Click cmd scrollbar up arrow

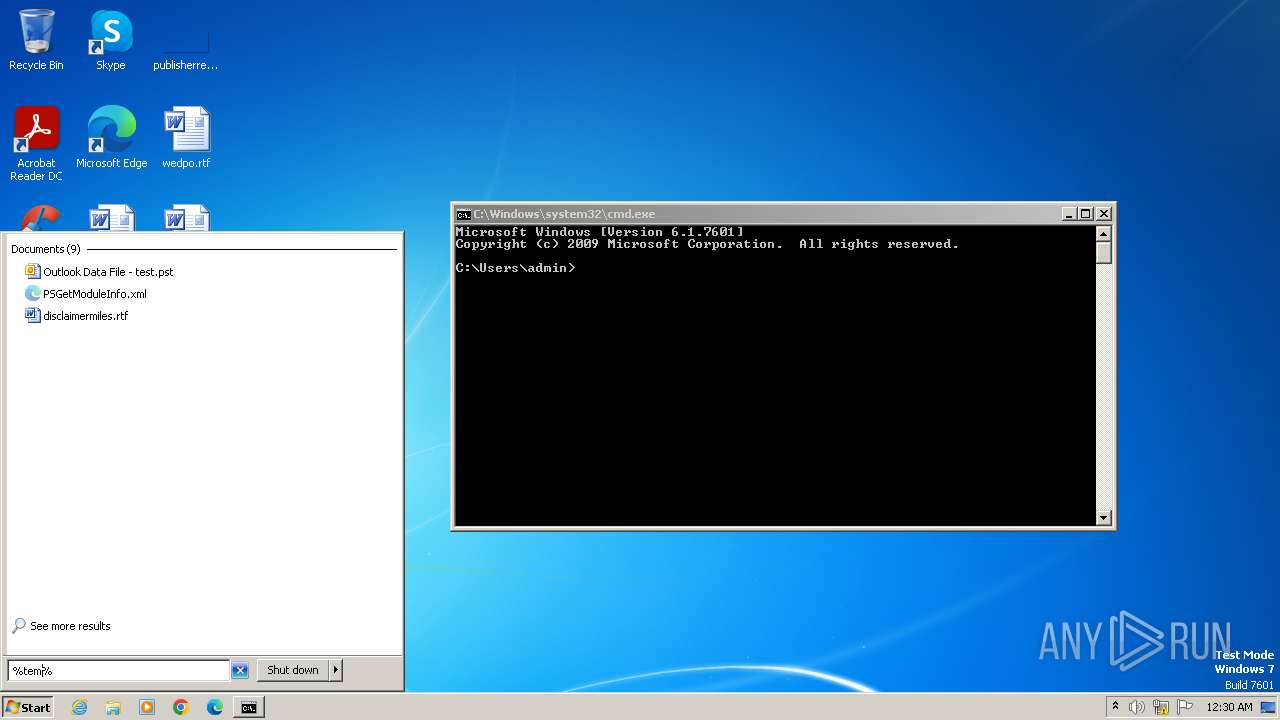tap(1104, 234)
